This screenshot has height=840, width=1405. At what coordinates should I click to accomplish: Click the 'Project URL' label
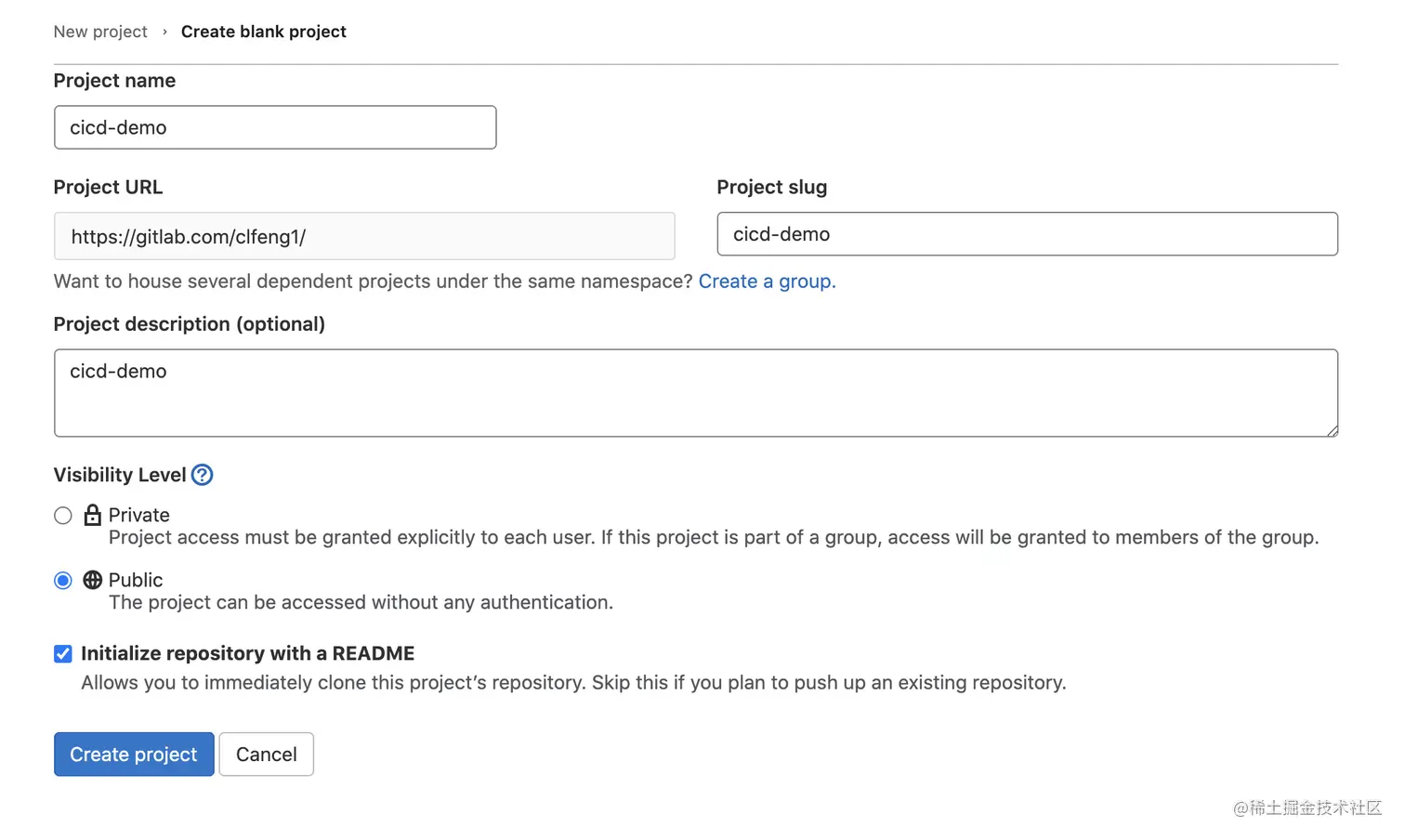(x=108, y=187)
